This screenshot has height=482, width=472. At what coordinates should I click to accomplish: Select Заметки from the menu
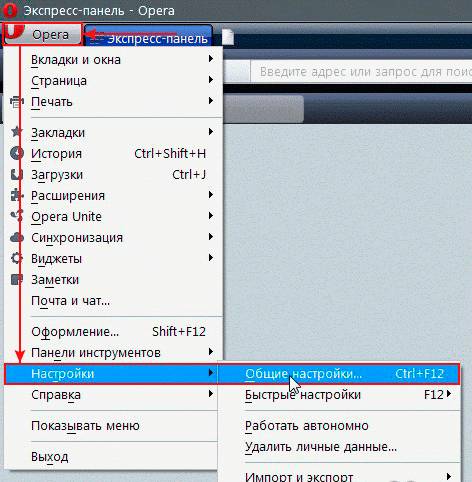[113, 280]
